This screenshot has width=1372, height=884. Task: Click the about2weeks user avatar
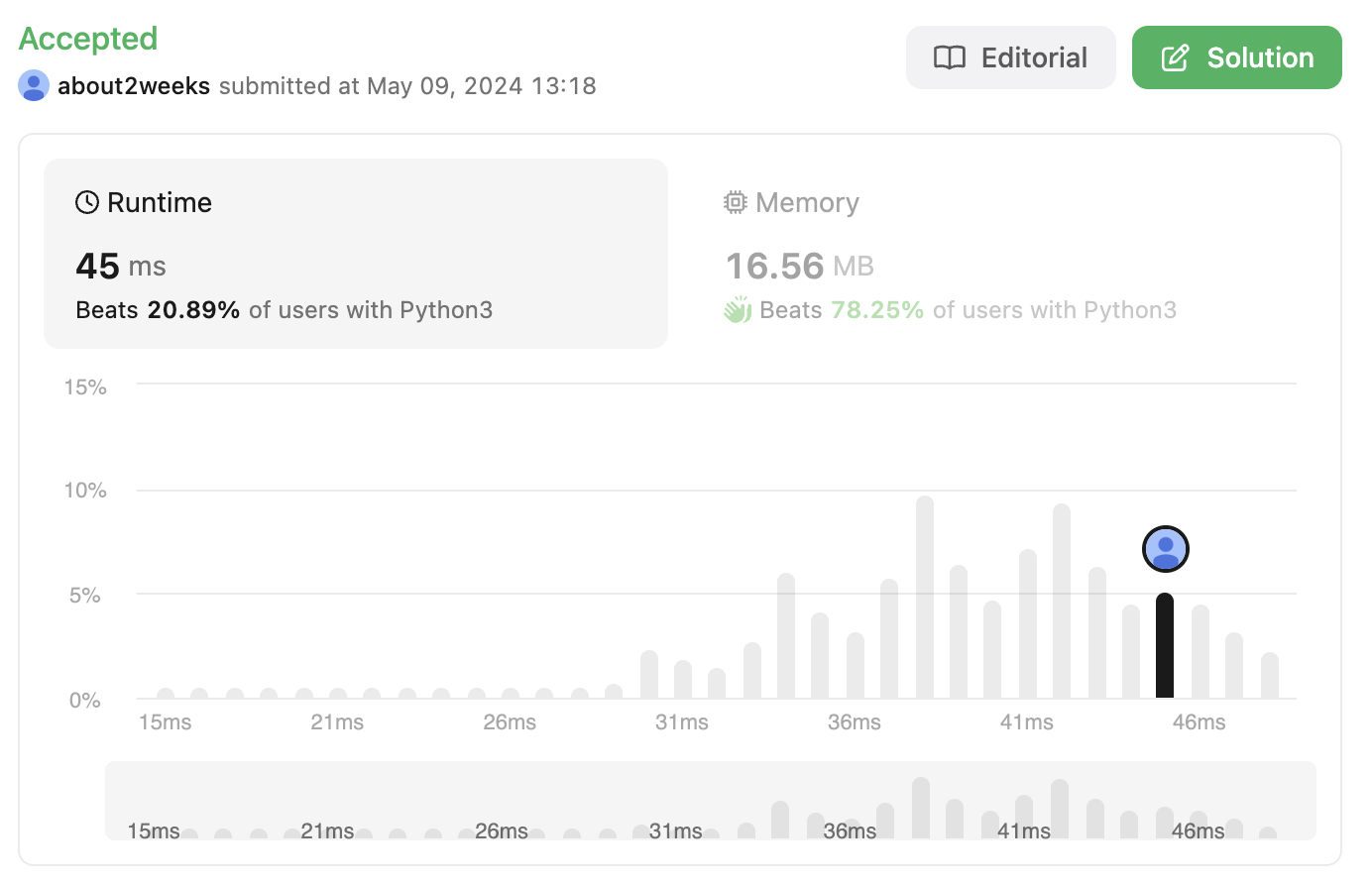click(34, 86)
